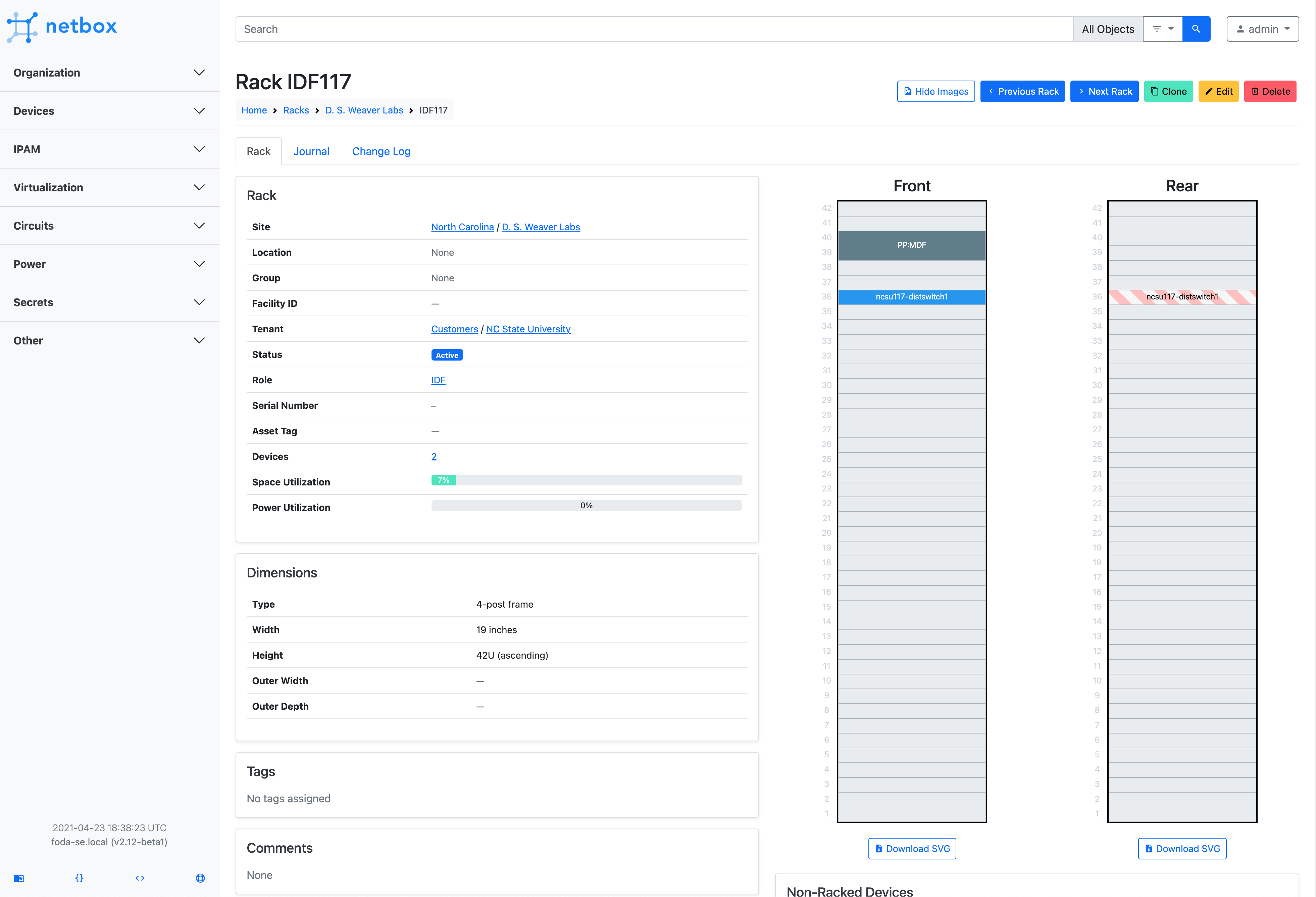1316x897 pixels.
Task: Open the Change Log tab
Action: (x=381, y=151)
